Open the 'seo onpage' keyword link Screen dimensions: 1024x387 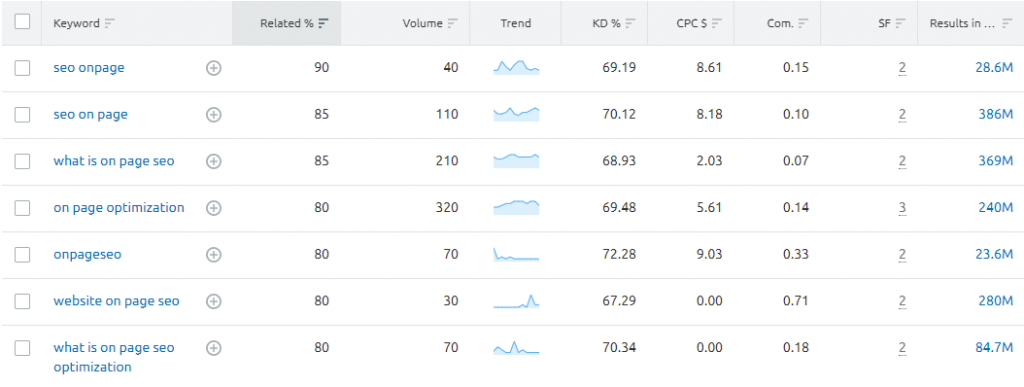(89, 68)
